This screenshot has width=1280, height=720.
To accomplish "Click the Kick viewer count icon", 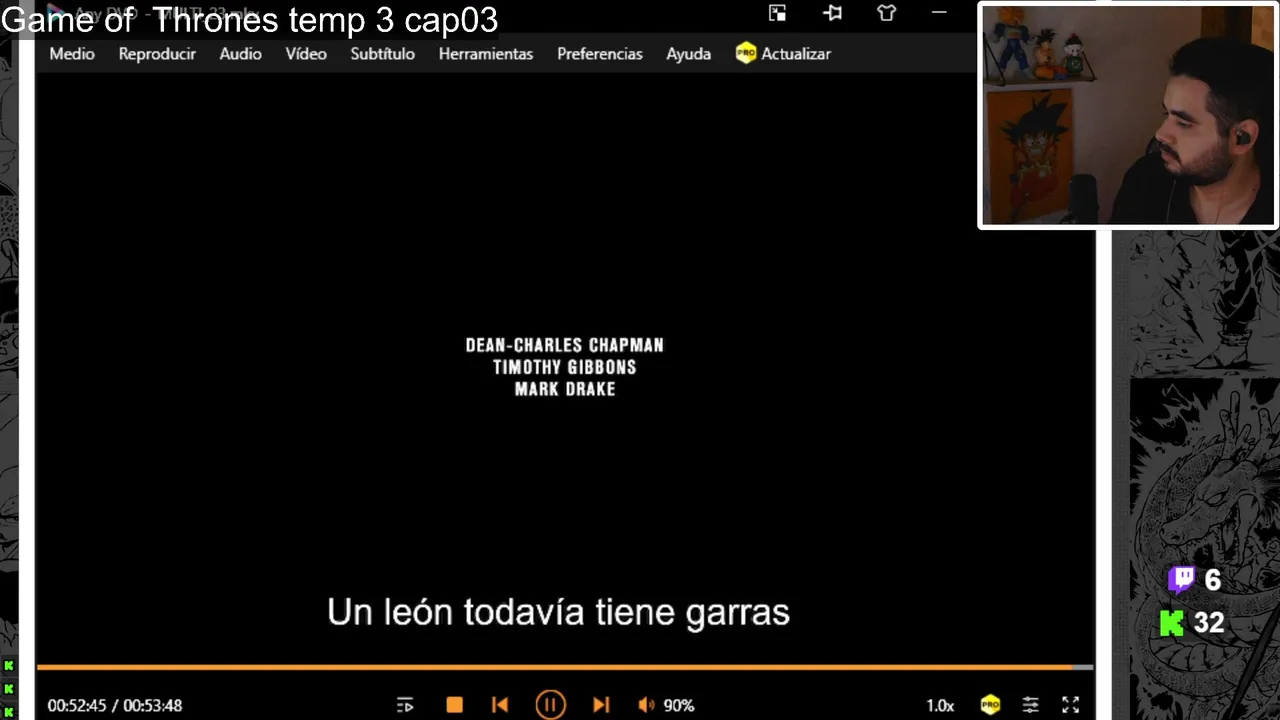I will point(1172,623).
